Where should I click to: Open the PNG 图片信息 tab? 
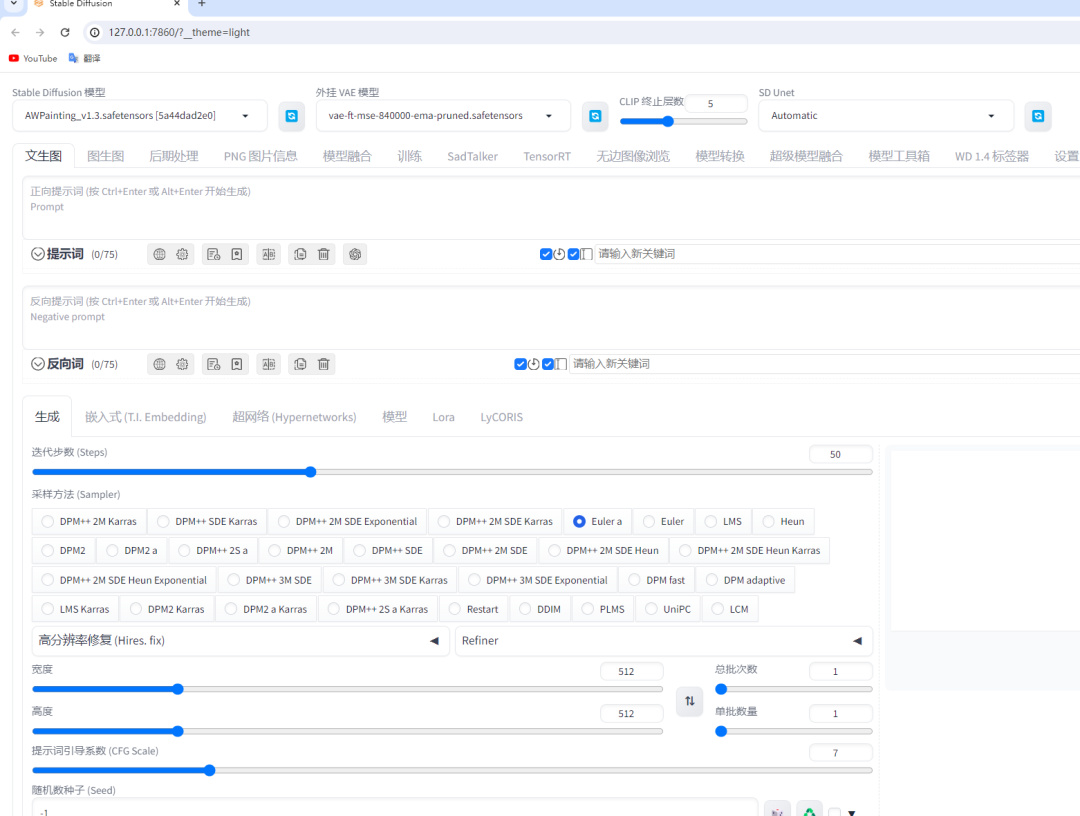point(260,156)
